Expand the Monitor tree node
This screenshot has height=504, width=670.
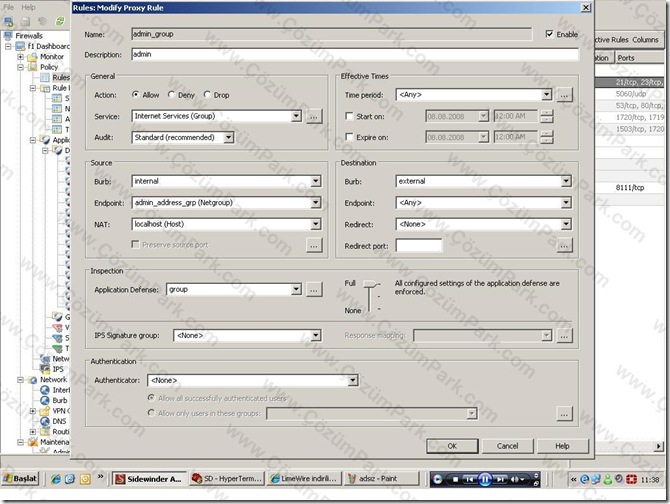pos(20,56)
